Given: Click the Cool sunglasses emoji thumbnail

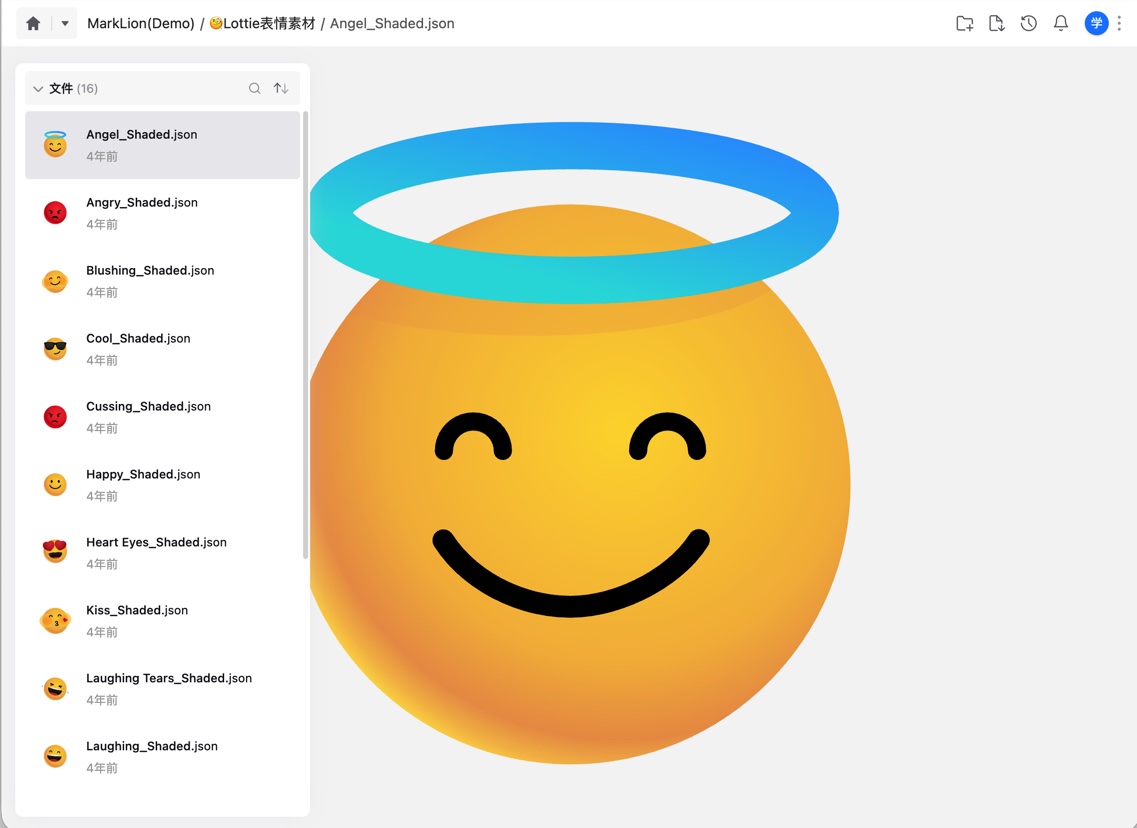Looking at the screenshot, I should coord(55,349).
